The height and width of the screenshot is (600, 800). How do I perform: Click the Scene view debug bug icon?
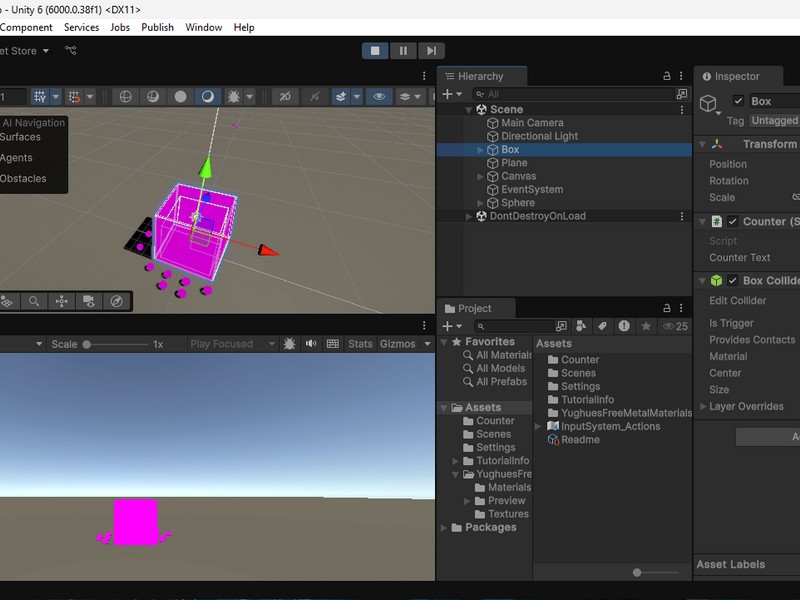[234, 97]
